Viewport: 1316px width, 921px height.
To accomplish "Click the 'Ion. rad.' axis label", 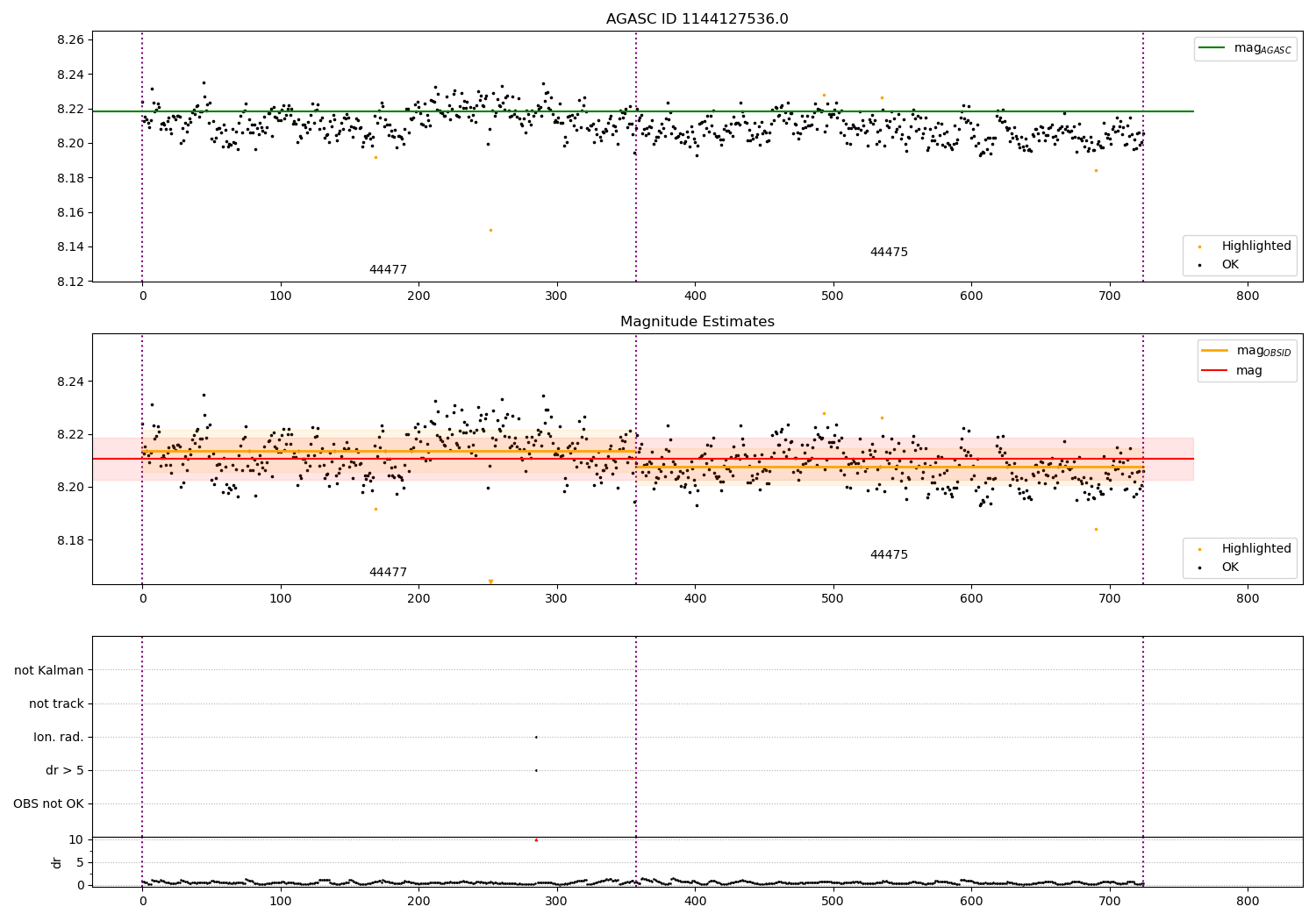I will 59,737.
